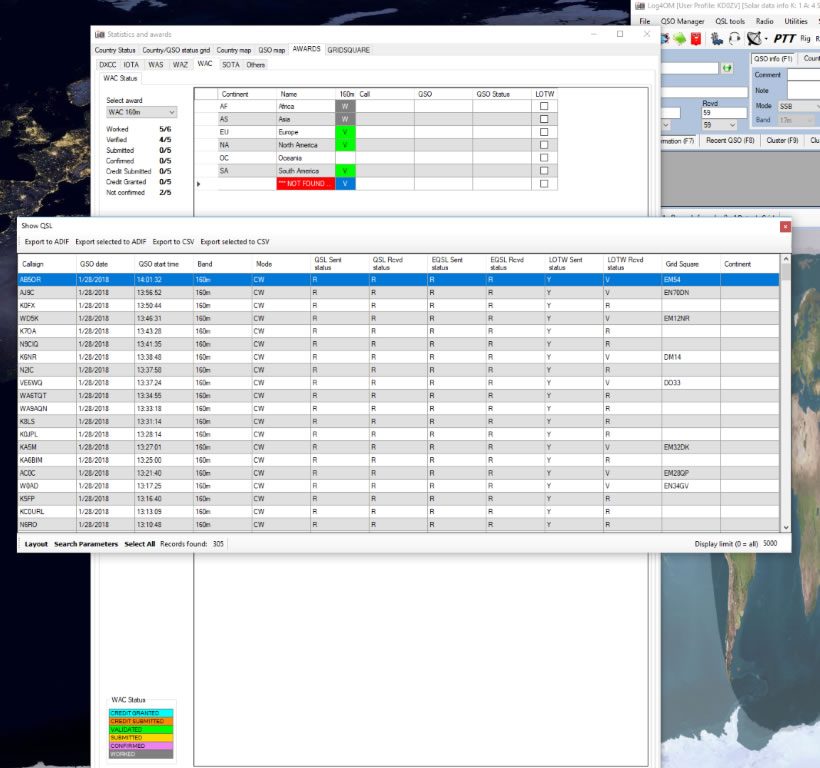This screenshot has width=820, height=768.
Task: Click the CREDIT SUBMITTED orange legend swatch
Action: coord(141,721)
